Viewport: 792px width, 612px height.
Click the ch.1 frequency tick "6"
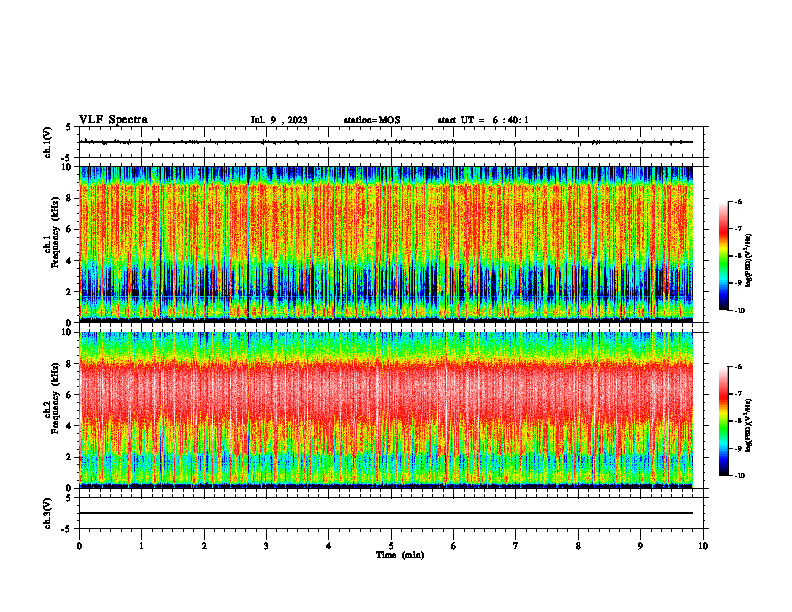[x=69, y=229]
